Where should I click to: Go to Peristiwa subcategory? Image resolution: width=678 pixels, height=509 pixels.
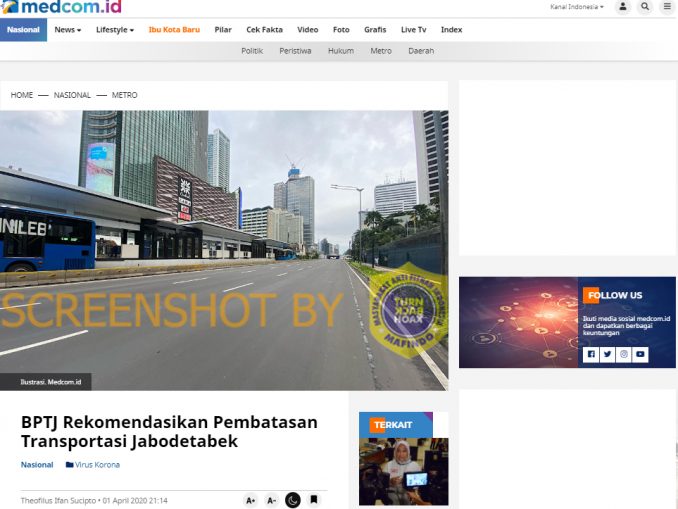pyautogui.click(x=295, y=51)
